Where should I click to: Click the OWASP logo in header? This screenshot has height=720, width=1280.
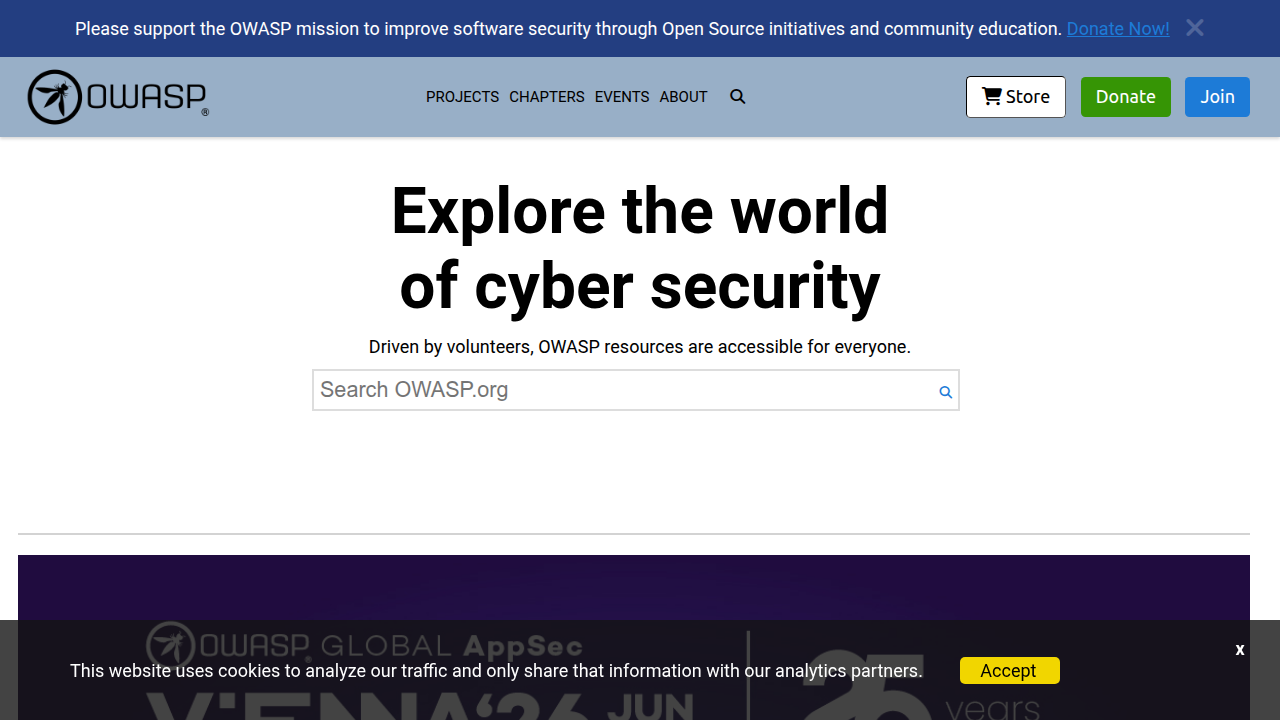coord(118,97)
